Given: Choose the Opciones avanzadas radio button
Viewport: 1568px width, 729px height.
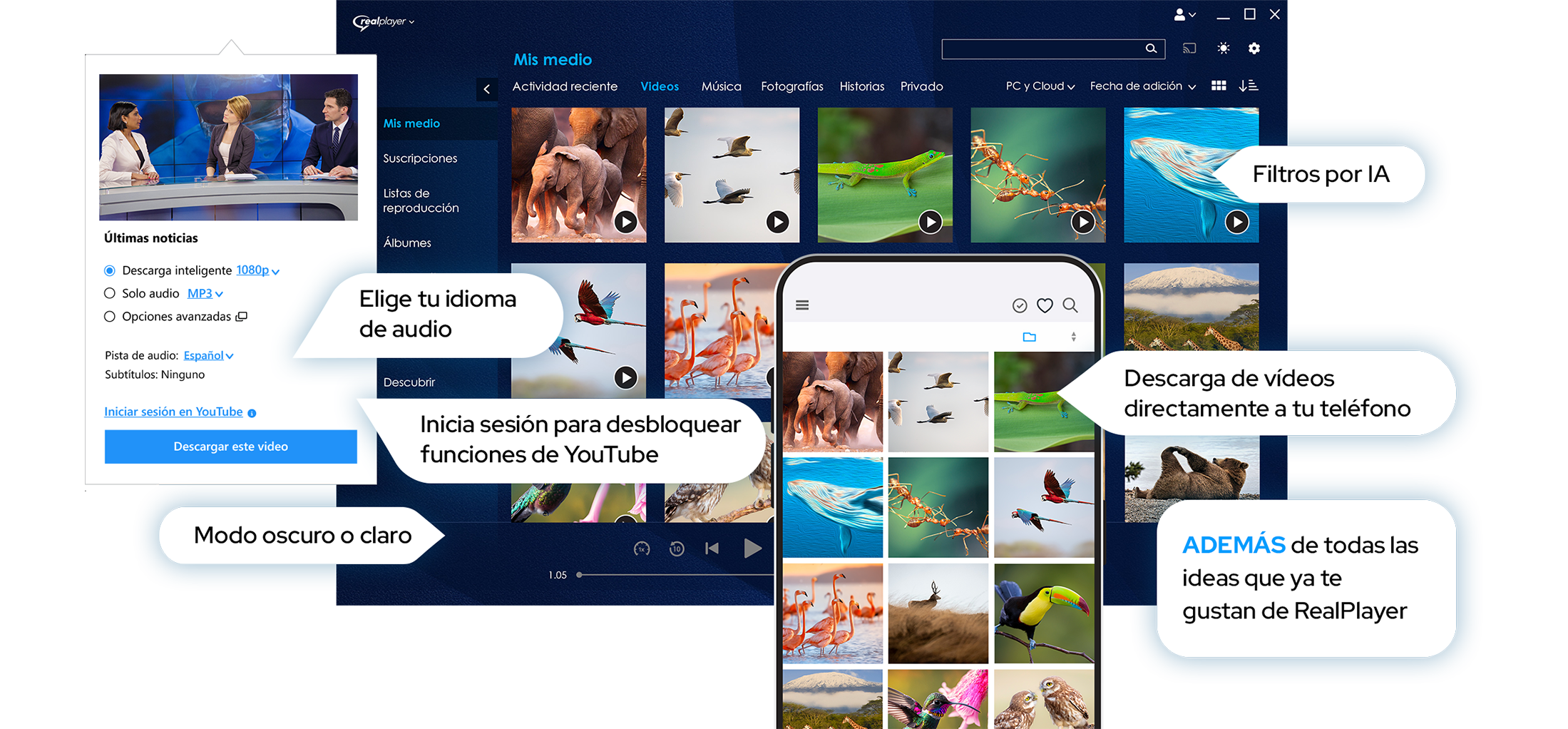Looking at the screenshot, I should click(x=110, y=317).
